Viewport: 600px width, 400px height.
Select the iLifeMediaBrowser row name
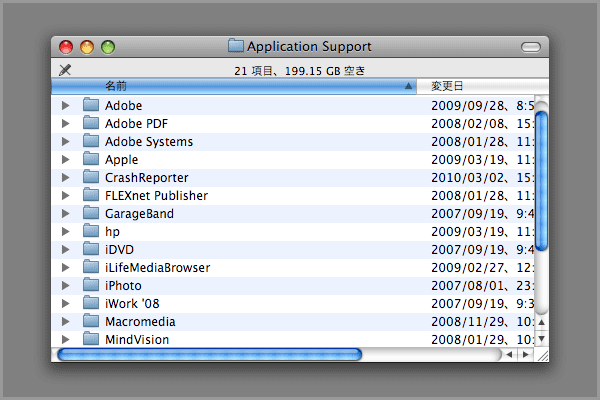click(x=157, y=268)
